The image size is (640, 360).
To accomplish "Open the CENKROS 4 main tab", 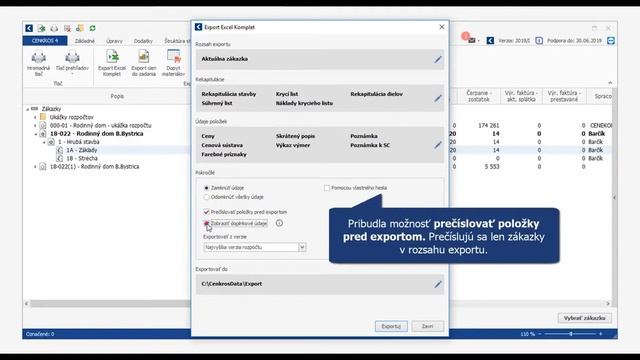I will (x=45, y=41).
